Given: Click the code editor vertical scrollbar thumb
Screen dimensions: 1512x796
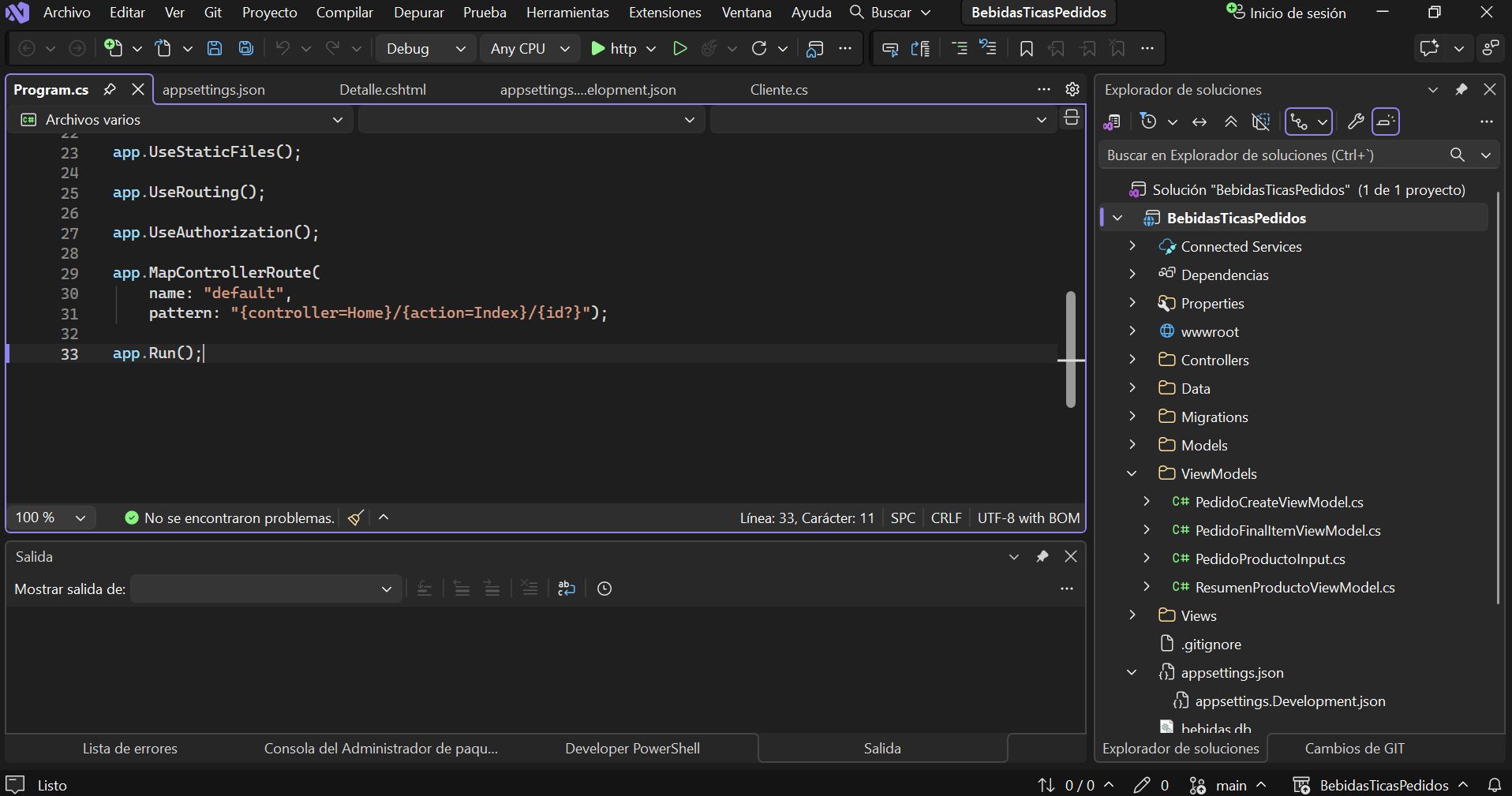Looking at the screenshot, I should tap(1071, 349).
